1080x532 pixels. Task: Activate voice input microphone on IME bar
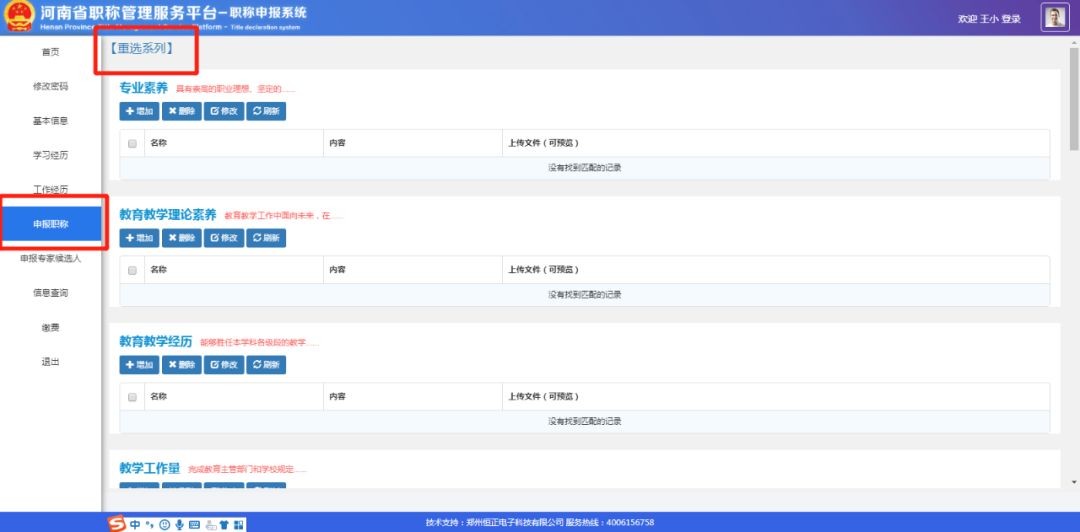click(x=179, y=525)
